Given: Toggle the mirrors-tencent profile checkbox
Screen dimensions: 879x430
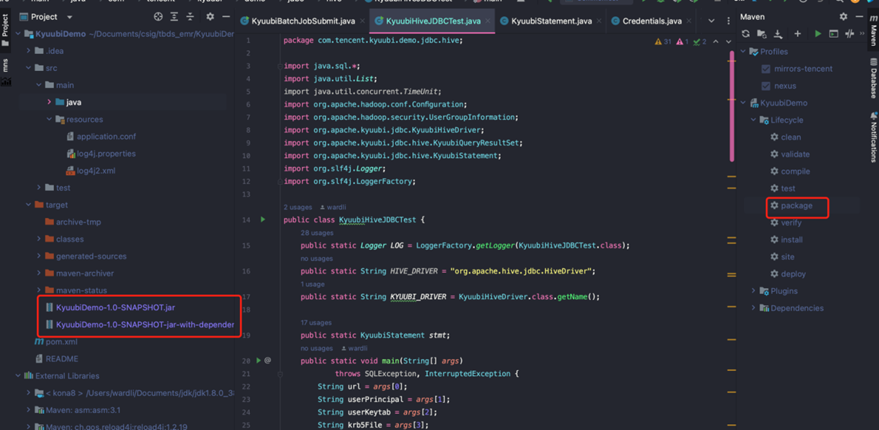Looking at the screenshot, I should [x=766, y=69].
